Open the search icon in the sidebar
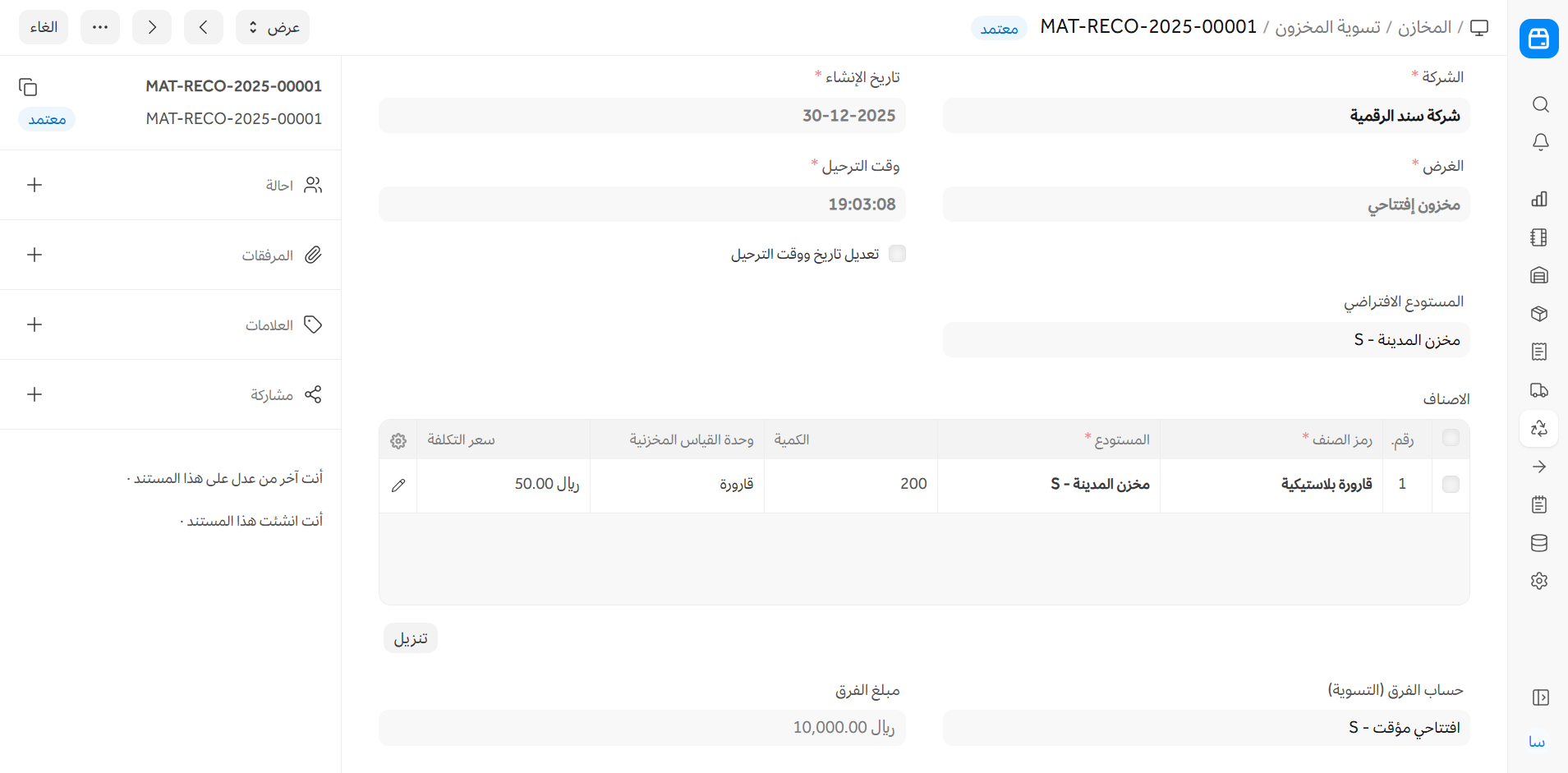Image resolution: width=1568 pixels, height=773 pixels. tap(1540, 104)
